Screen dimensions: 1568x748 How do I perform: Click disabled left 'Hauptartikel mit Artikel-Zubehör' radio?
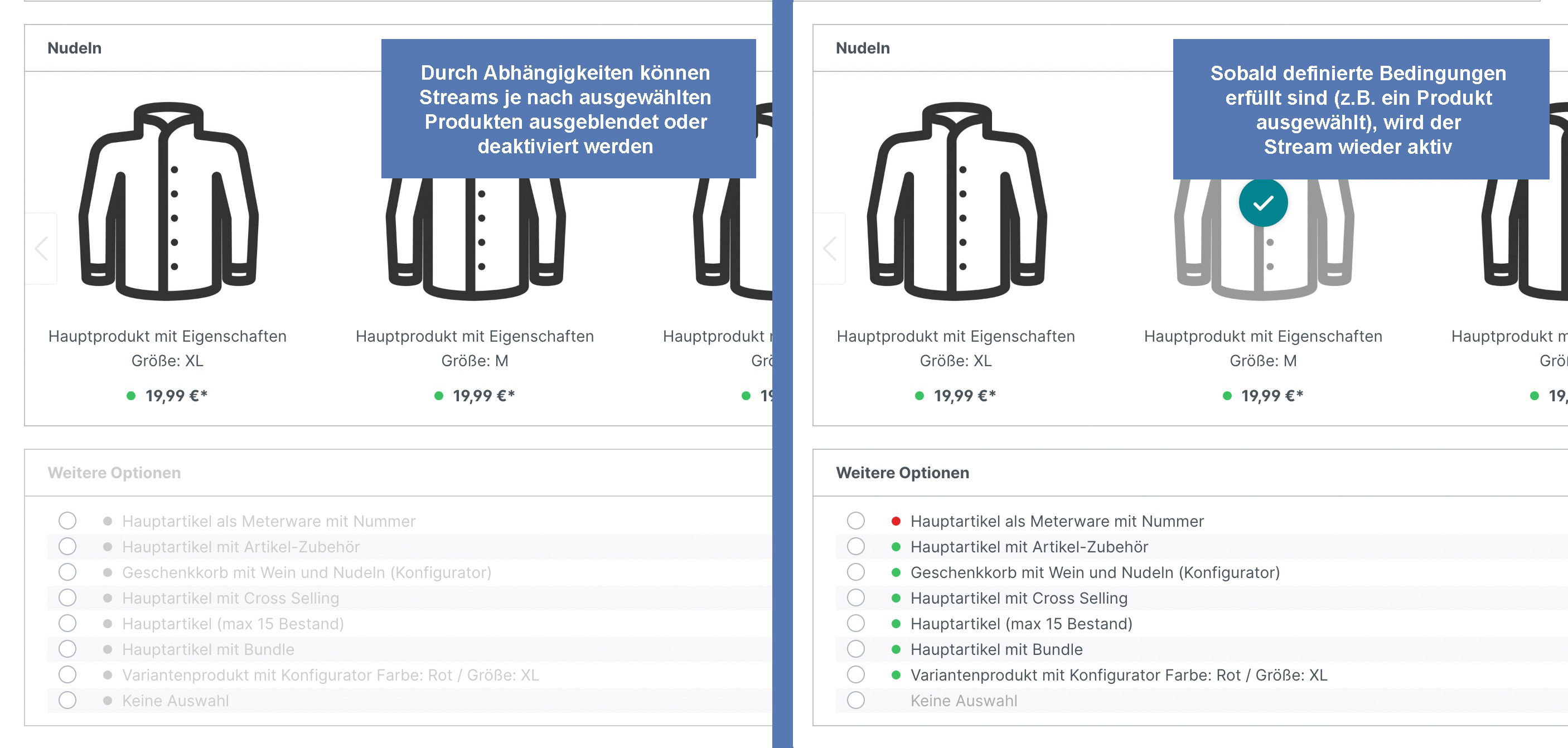coord(67,546)
